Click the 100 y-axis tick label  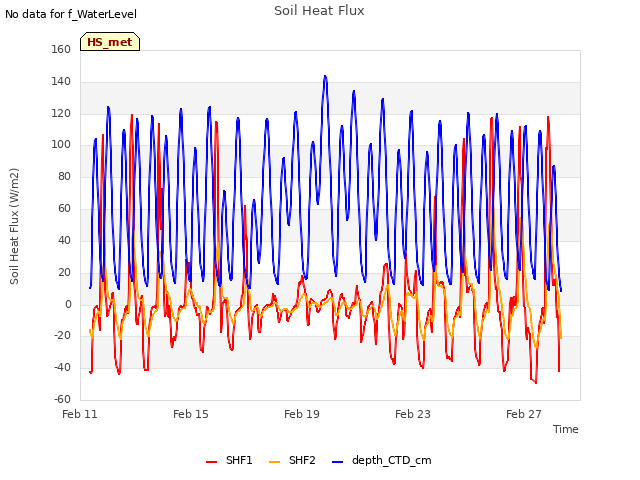[x=61, y=144]
